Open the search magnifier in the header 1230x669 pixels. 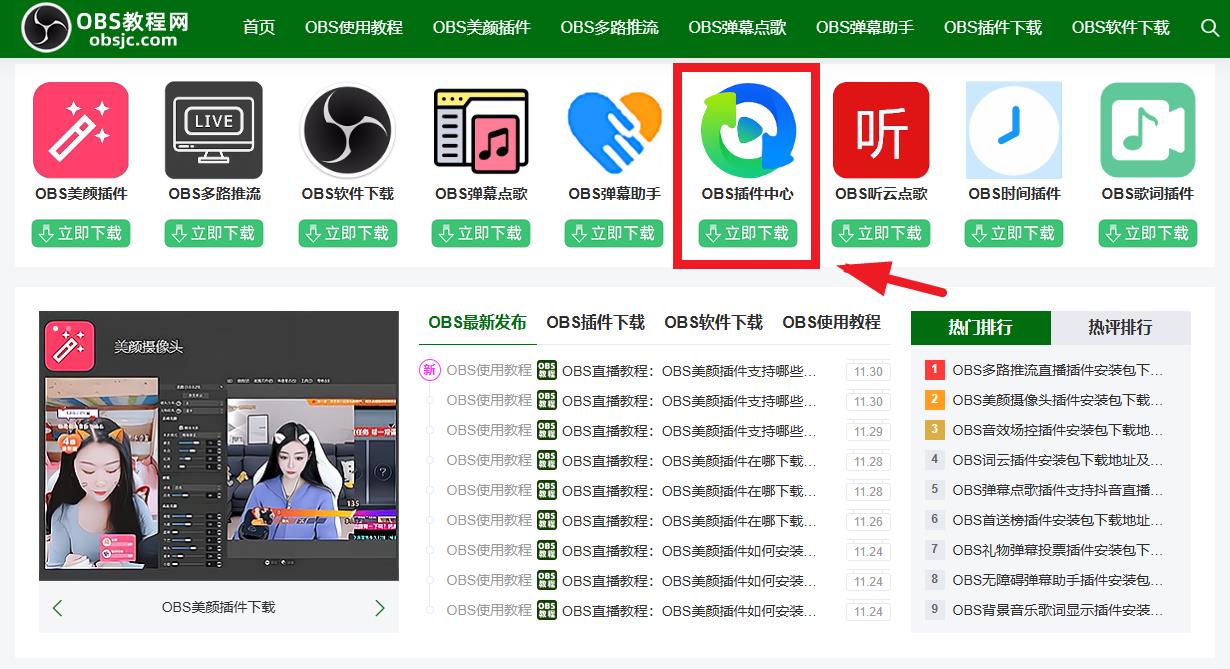click(x=1209, y=28)
